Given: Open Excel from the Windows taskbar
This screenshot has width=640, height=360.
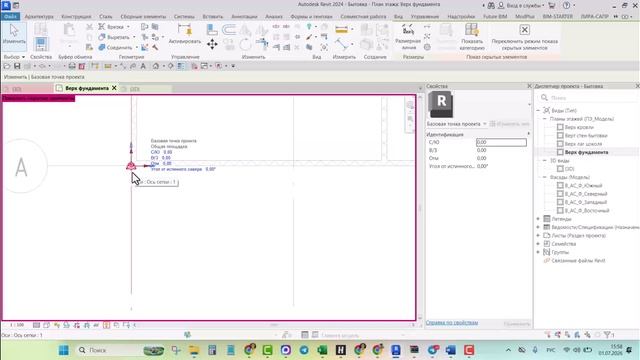Looking at the screenshot, I should [322, 350].
